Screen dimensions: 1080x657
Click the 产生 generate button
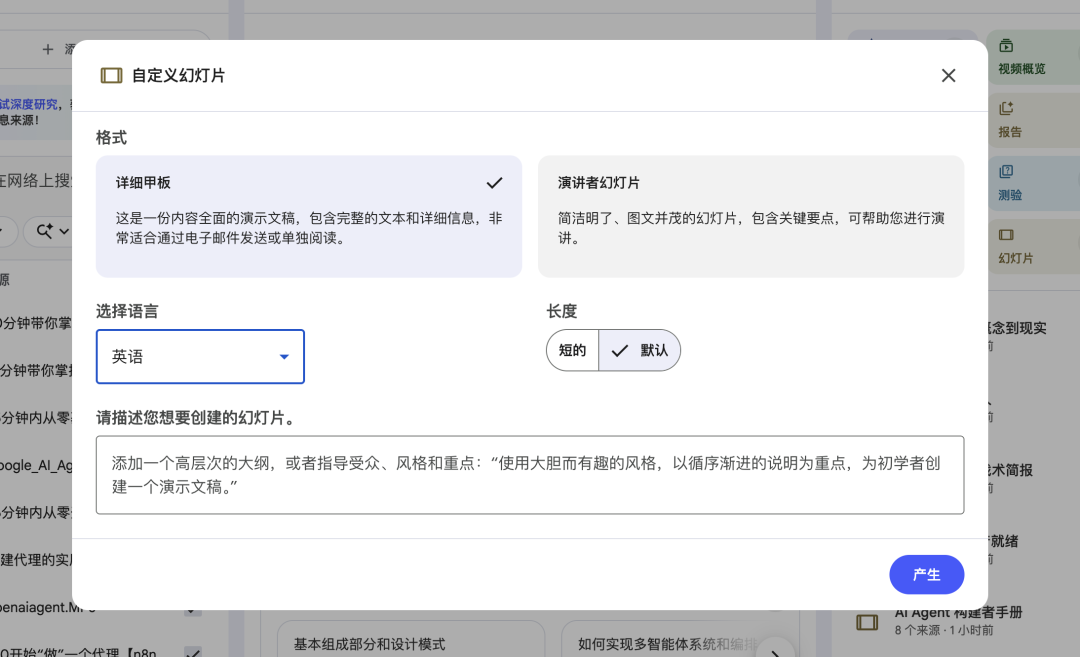coord(926,574)
